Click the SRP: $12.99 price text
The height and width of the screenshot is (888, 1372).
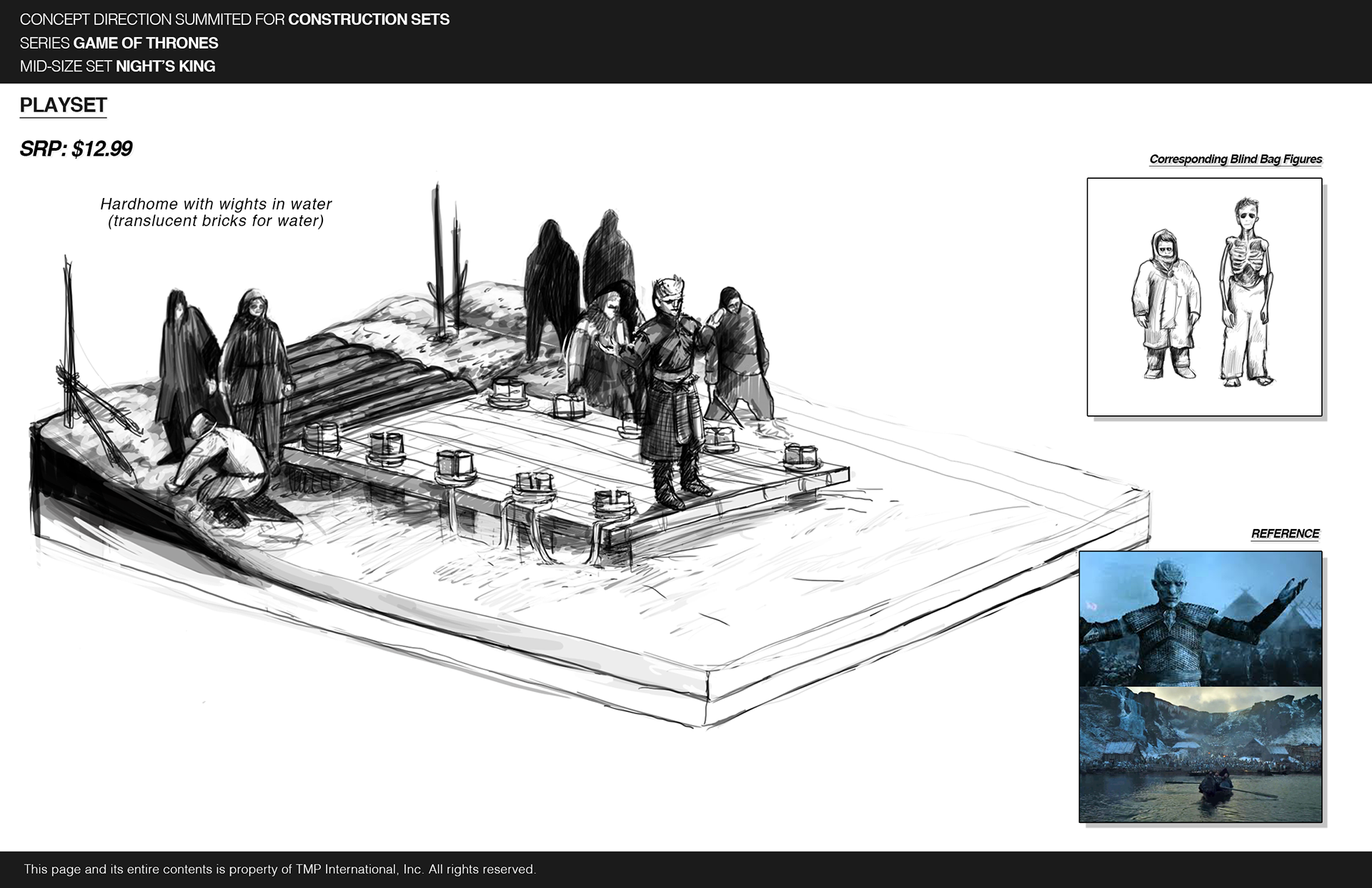76,149
